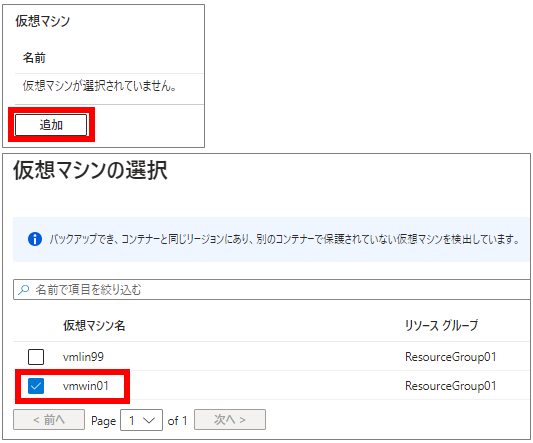Viewport: 533px width, 443px height.
Task: Click the 仮想マシンの選択 panel title
Action: tap(90, 170)
